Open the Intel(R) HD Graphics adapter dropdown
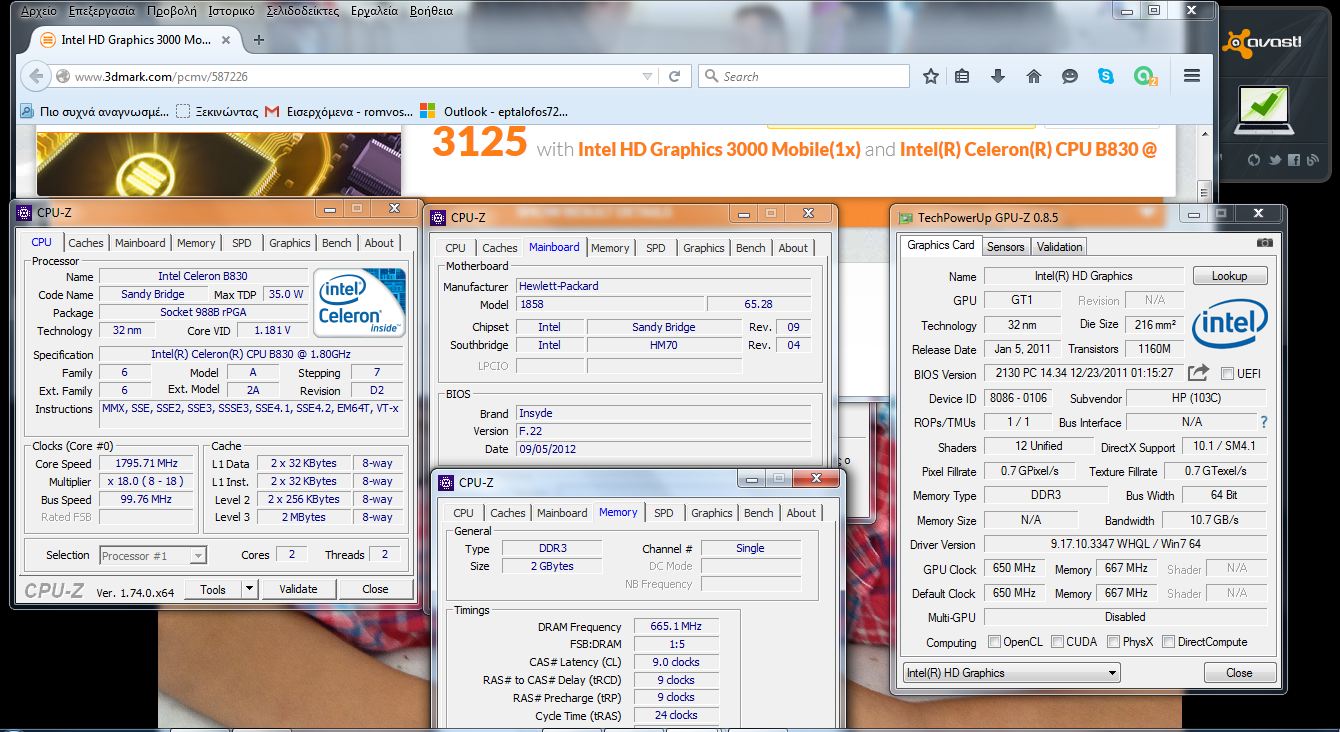Screen dimensions: 1340x732 click(x=1011, y=673)
